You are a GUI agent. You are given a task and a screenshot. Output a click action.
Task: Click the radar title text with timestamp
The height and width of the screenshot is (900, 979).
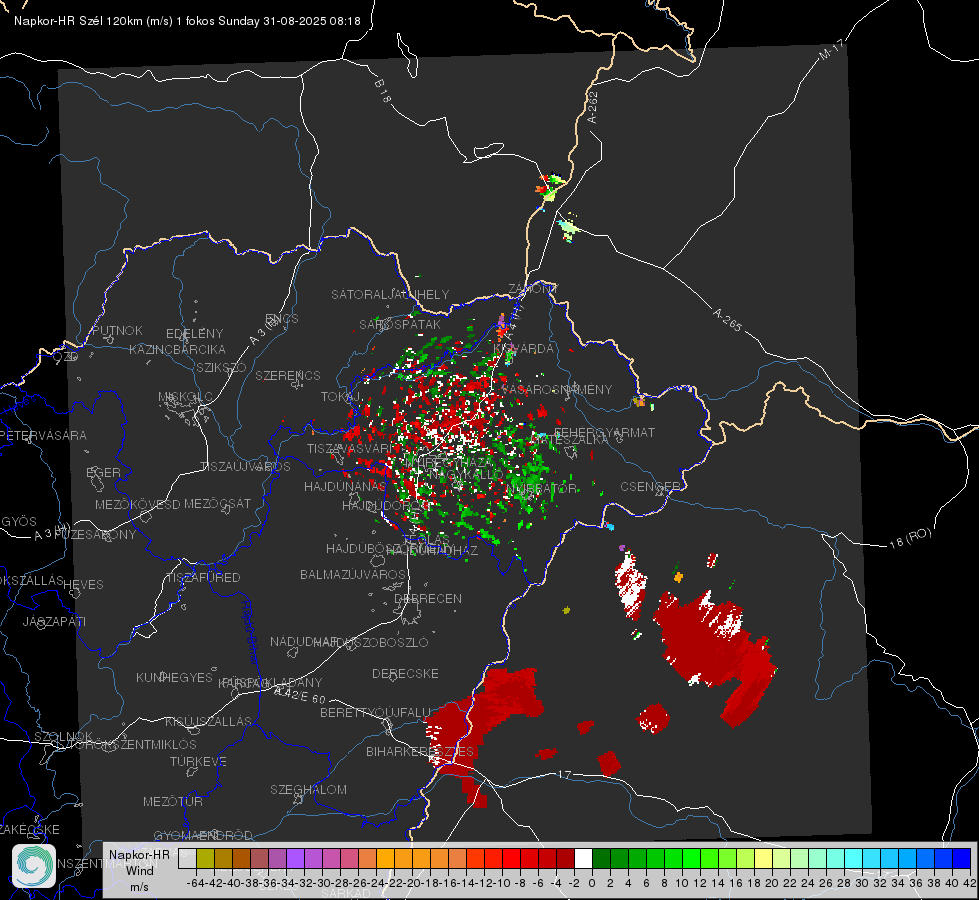187,21
